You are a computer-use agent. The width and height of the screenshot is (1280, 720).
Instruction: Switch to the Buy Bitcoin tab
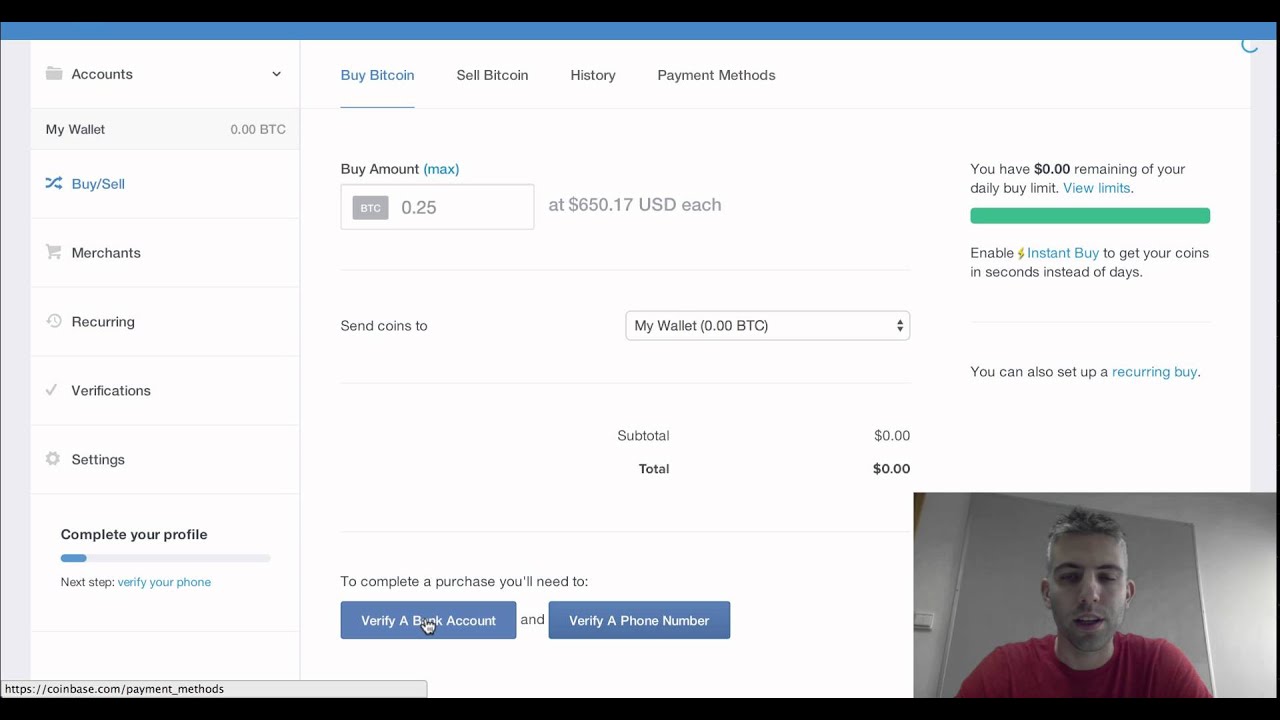click(377, 75)
